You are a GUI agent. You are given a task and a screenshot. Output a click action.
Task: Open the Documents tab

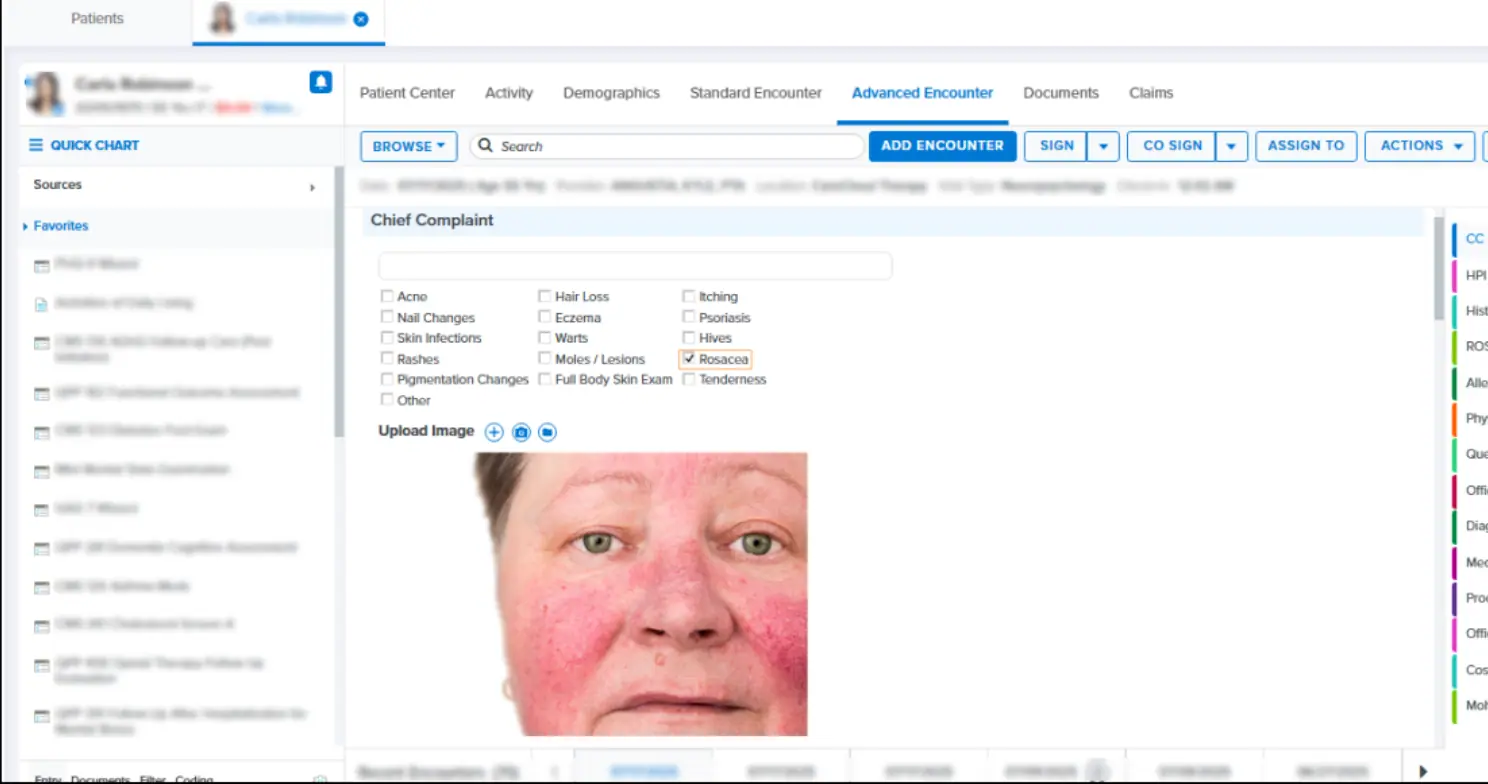pyautogui.click(x=1060, y=92)
